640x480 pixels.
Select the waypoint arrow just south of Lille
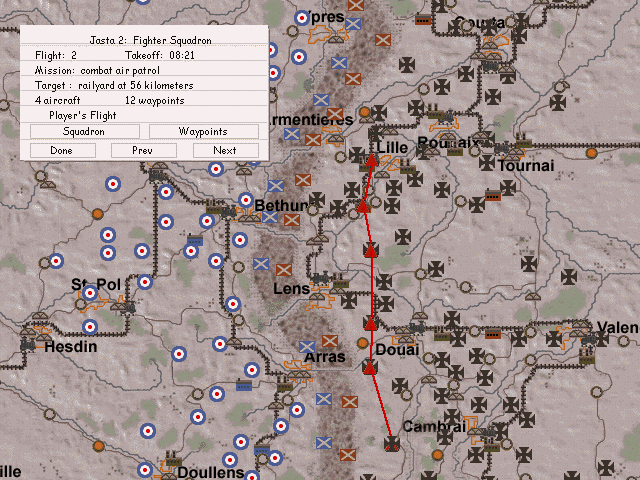(x=363, y=205)
